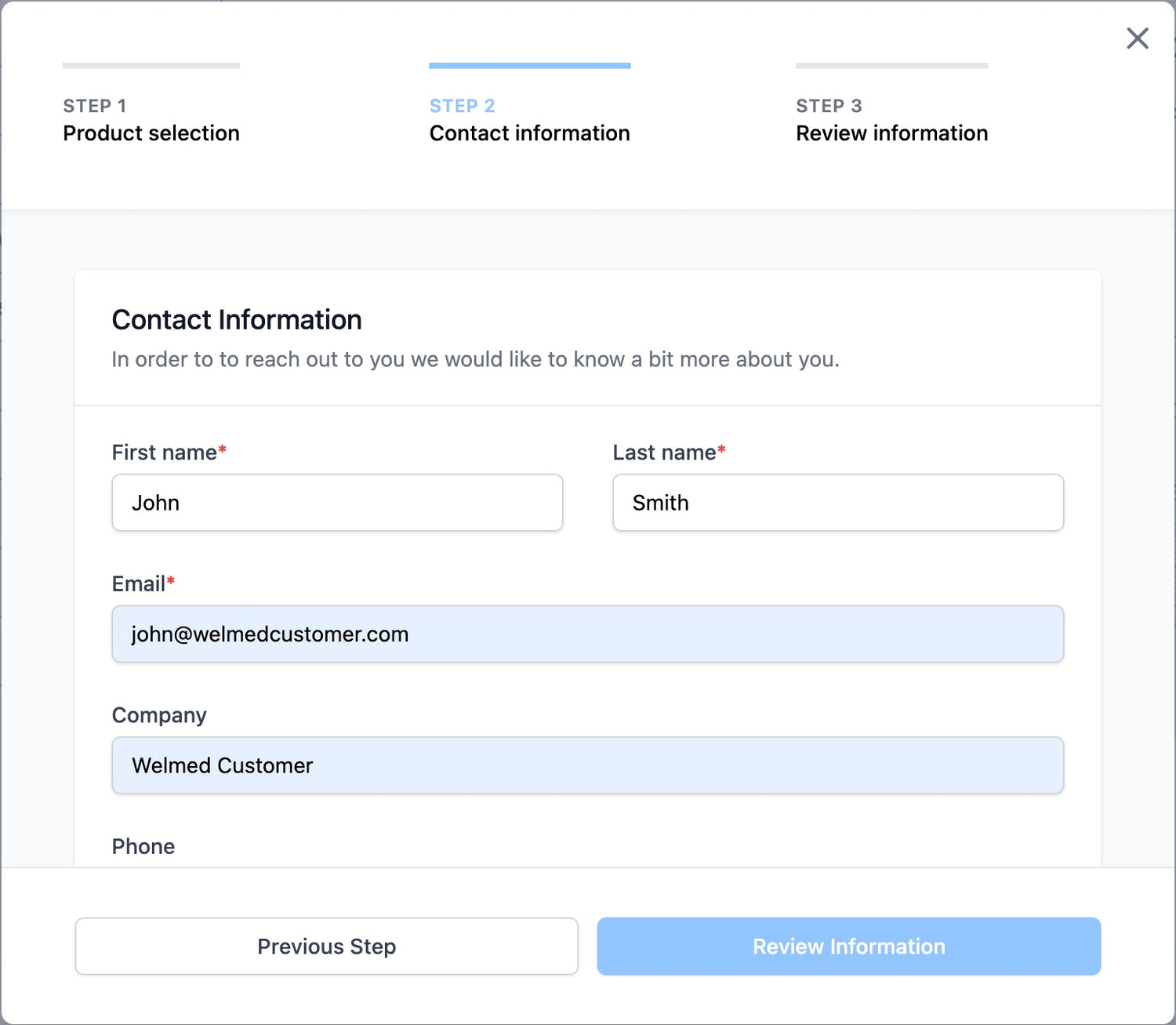The width and height of the screenshot is (1176, 1025).
Task: Click the blue progress bar above Step 2
Action: (529, 66)
